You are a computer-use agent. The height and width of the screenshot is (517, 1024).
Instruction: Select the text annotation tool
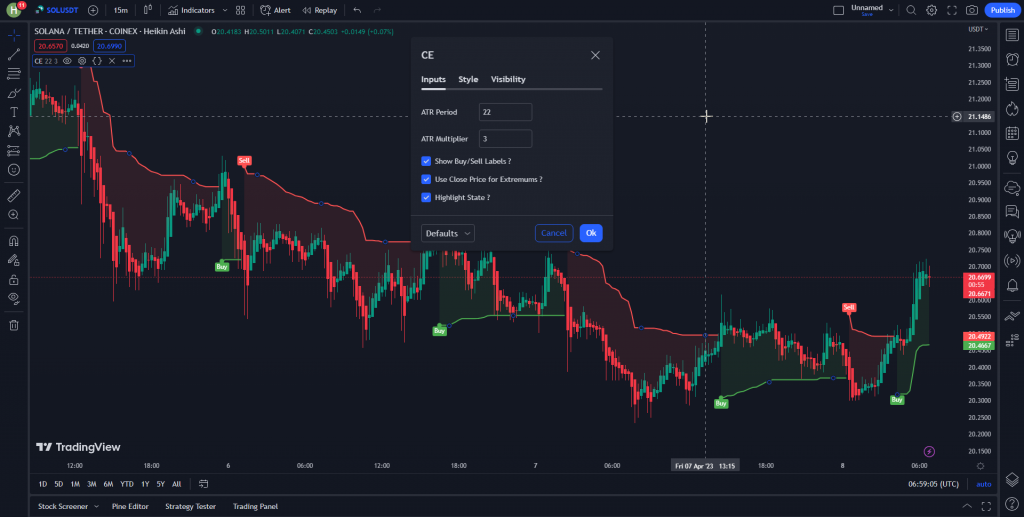tap(14, 112)
